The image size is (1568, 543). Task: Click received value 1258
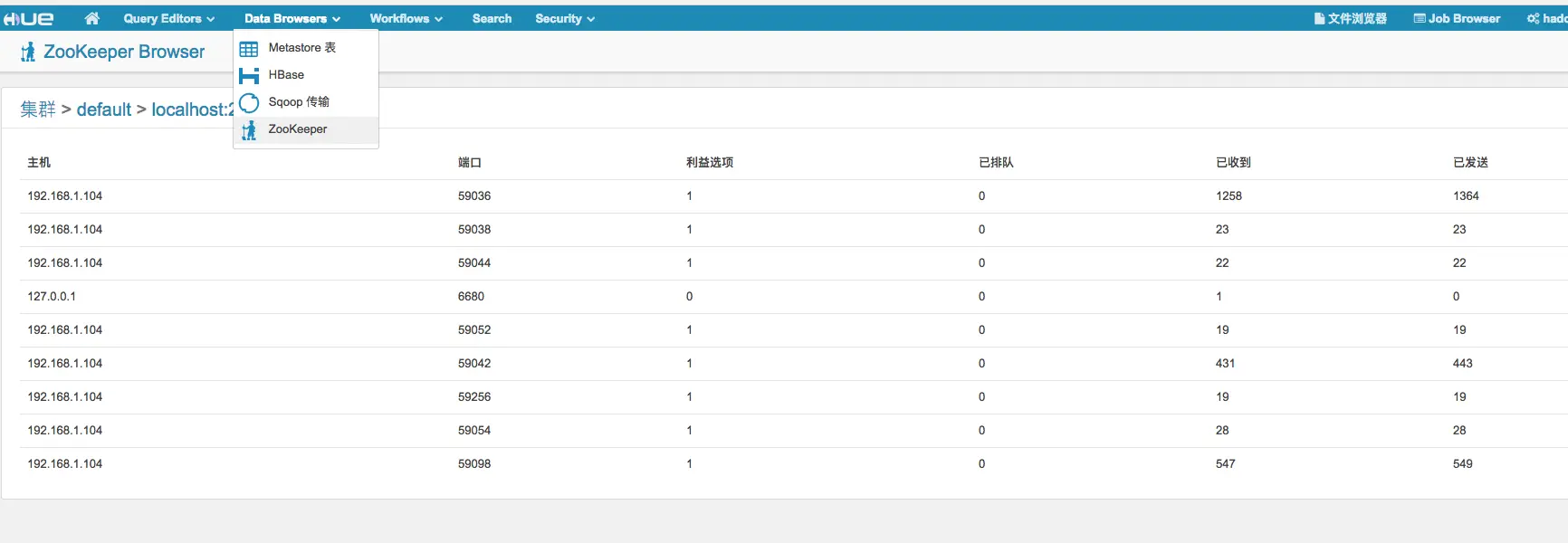pyautogui.click(x=1229, y=196)
